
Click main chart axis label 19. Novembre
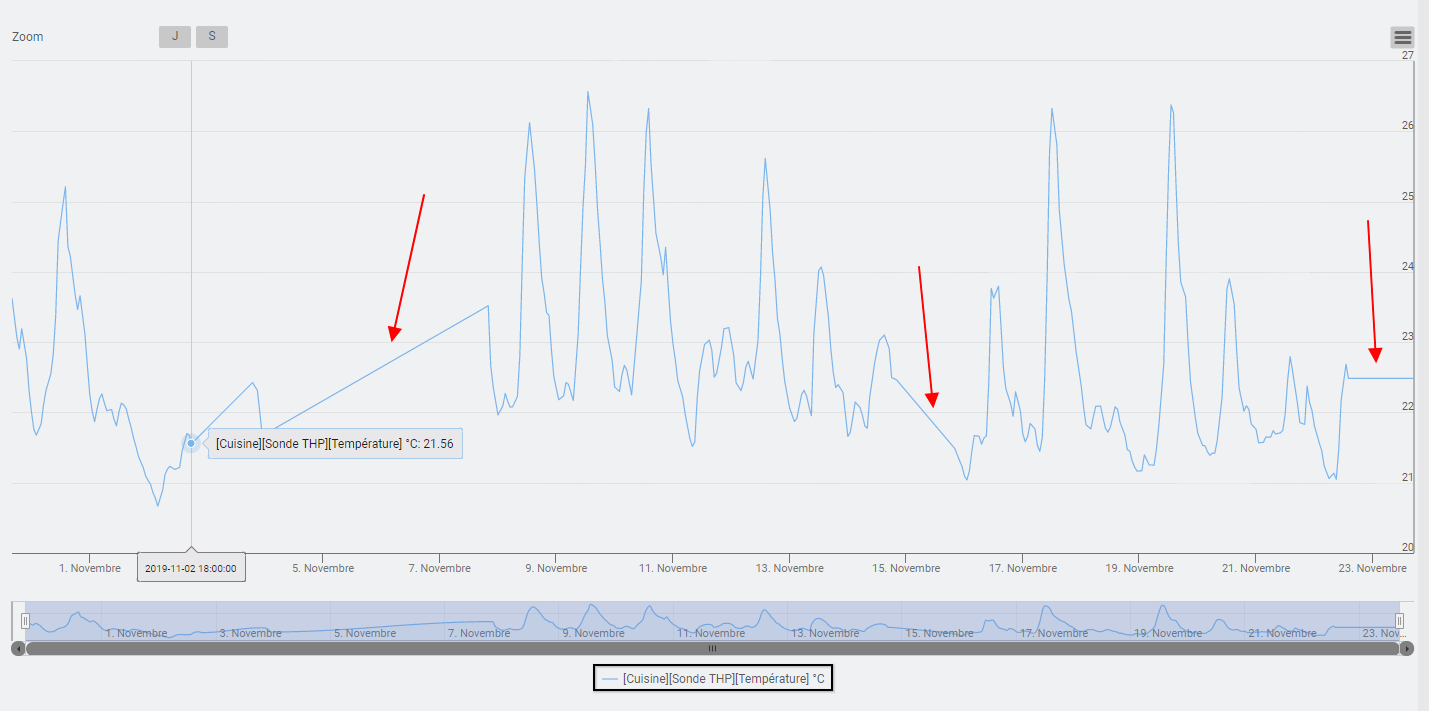click(1140, 568)
